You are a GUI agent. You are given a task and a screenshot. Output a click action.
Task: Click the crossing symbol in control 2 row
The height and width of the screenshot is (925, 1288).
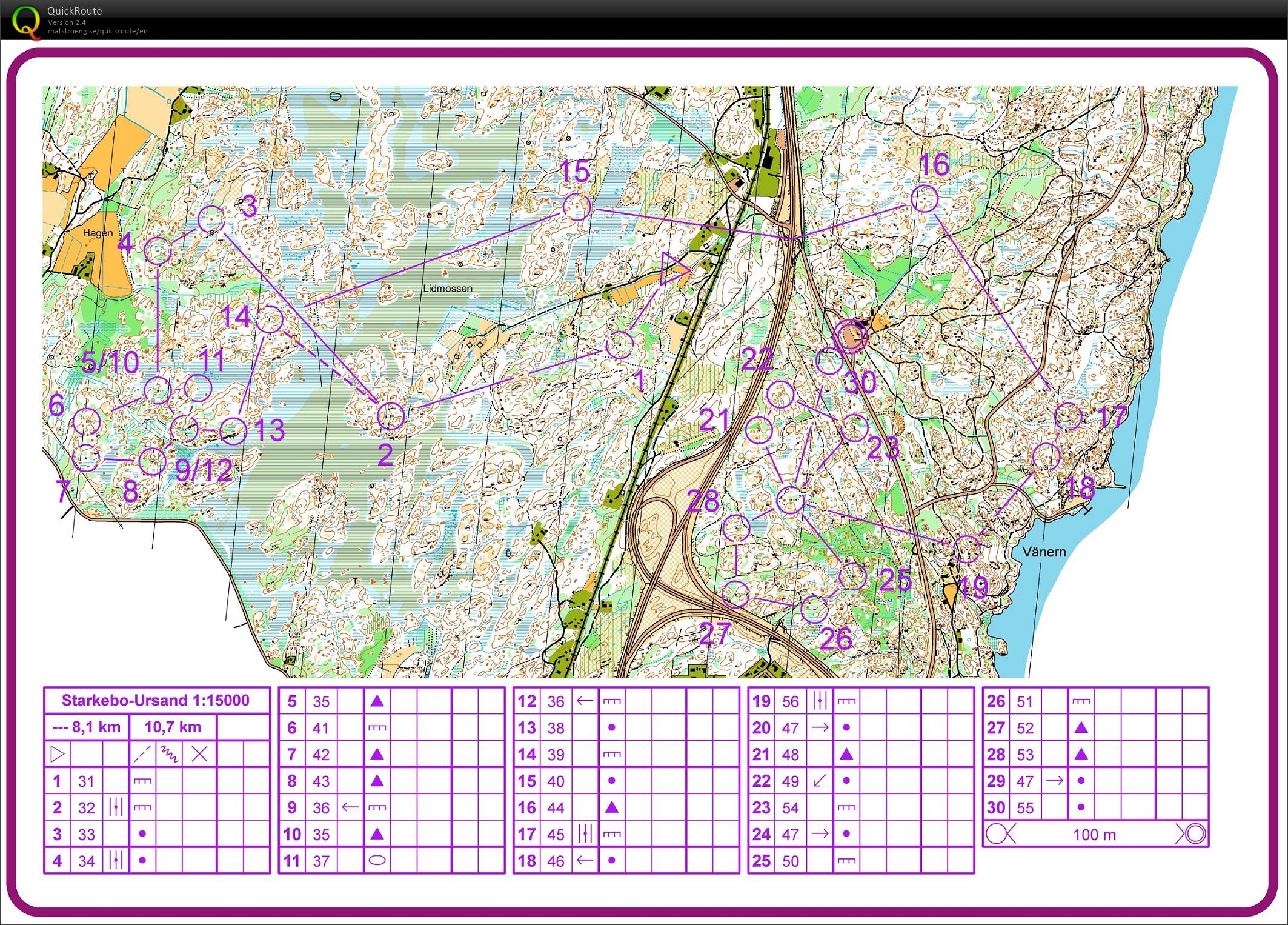[x=115, y=807]
